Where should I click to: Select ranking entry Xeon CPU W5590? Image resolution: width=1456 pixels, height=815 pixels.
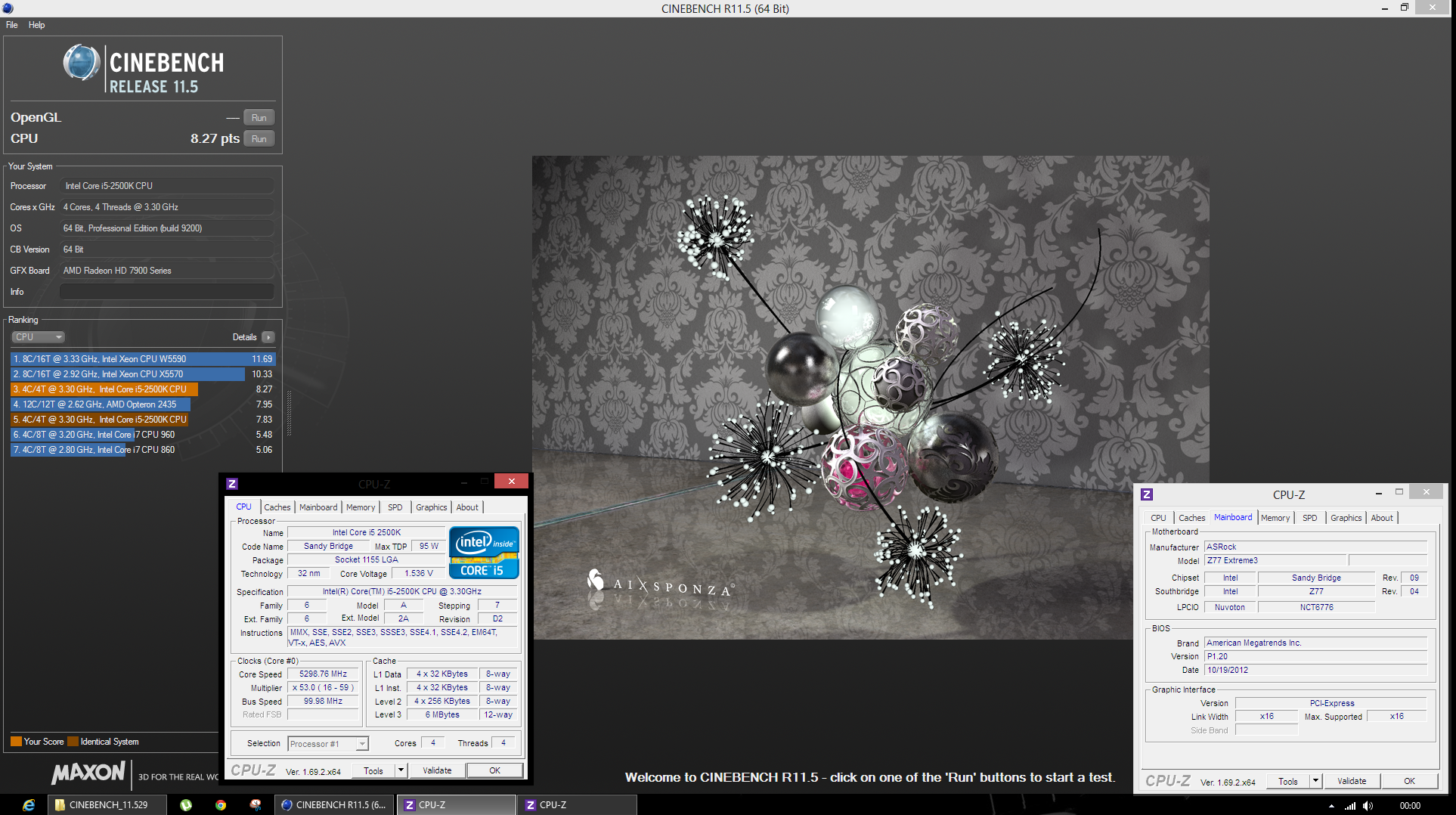[x=143, y=359]
